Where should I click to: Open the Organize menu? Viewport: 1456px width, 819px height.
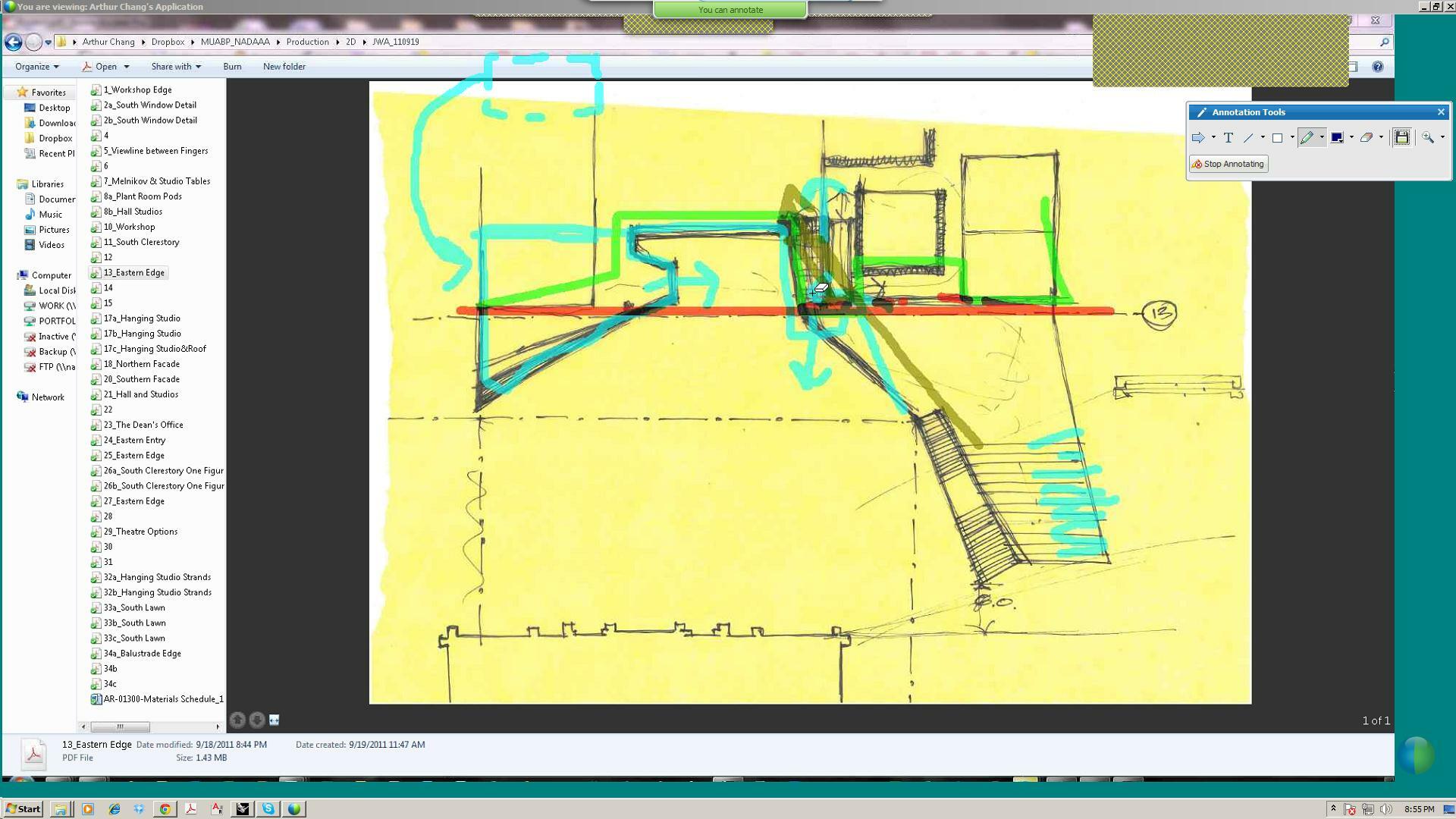[36, 67]
